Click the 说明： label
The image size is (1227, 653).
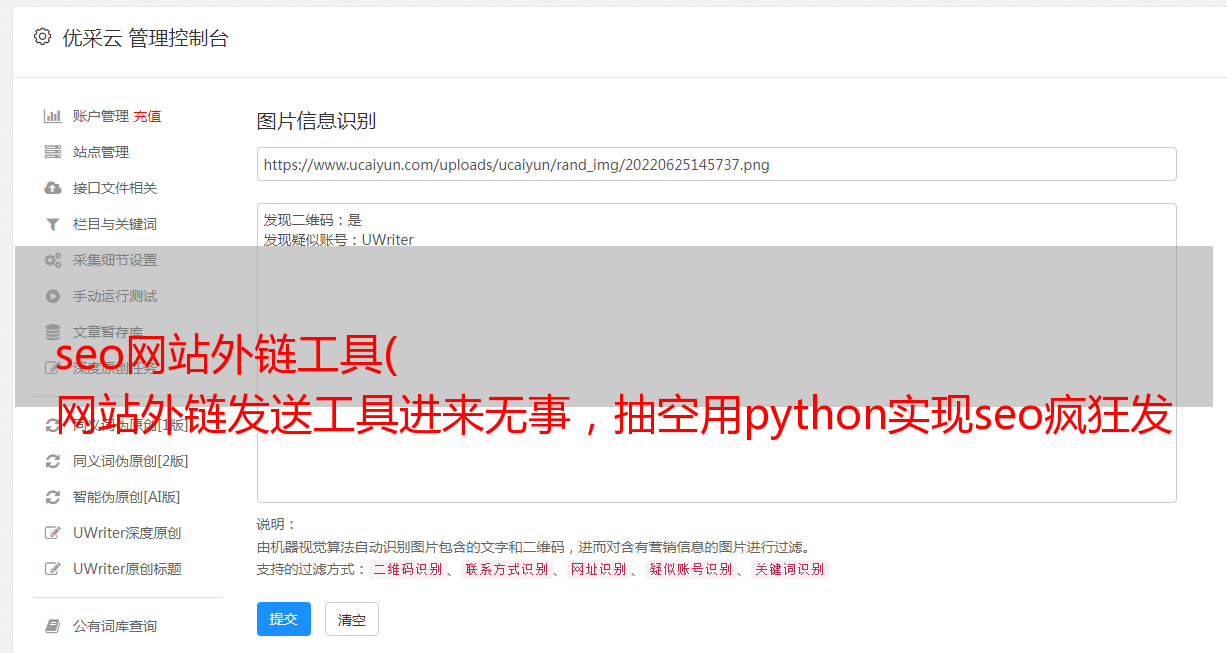click(277, 524)
